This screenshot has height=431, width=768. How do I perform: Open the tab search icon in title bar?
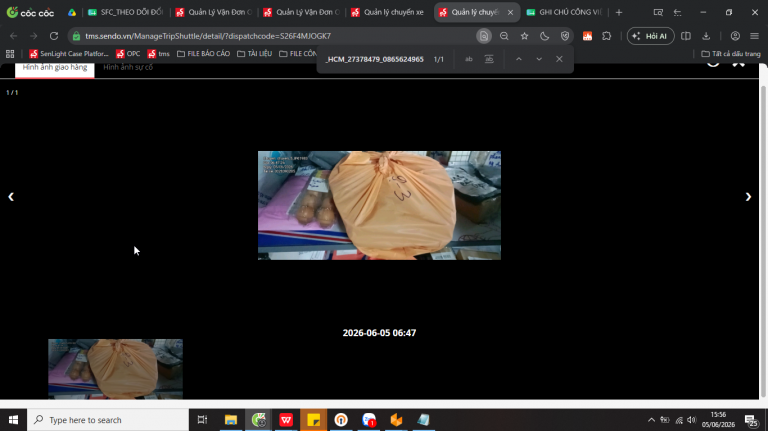tap(658, 12)
